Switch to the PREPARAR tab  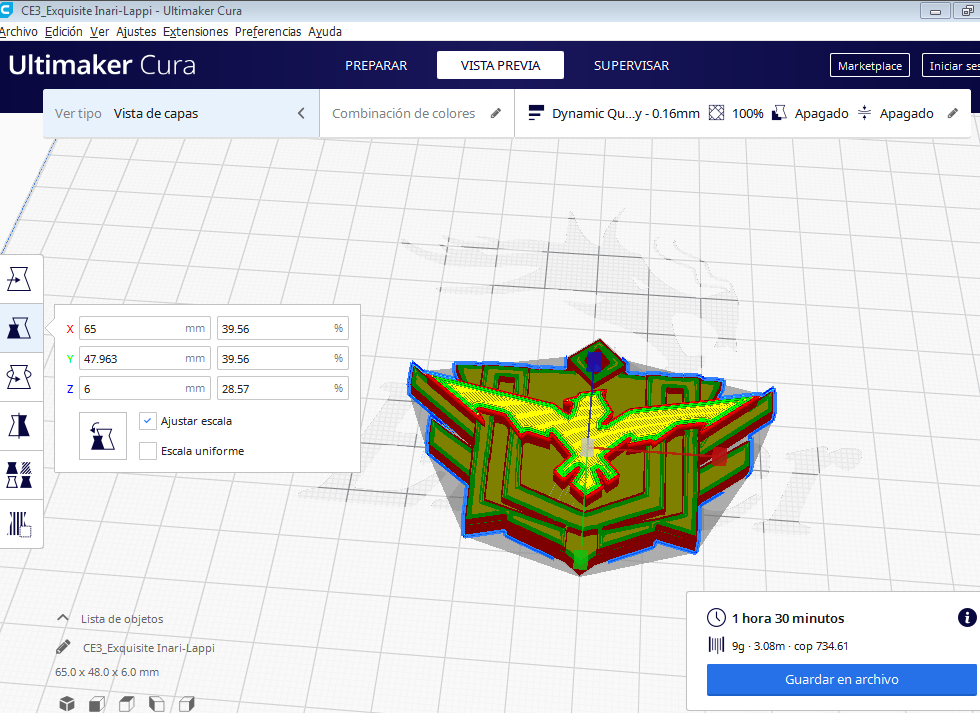coord(376,65)
